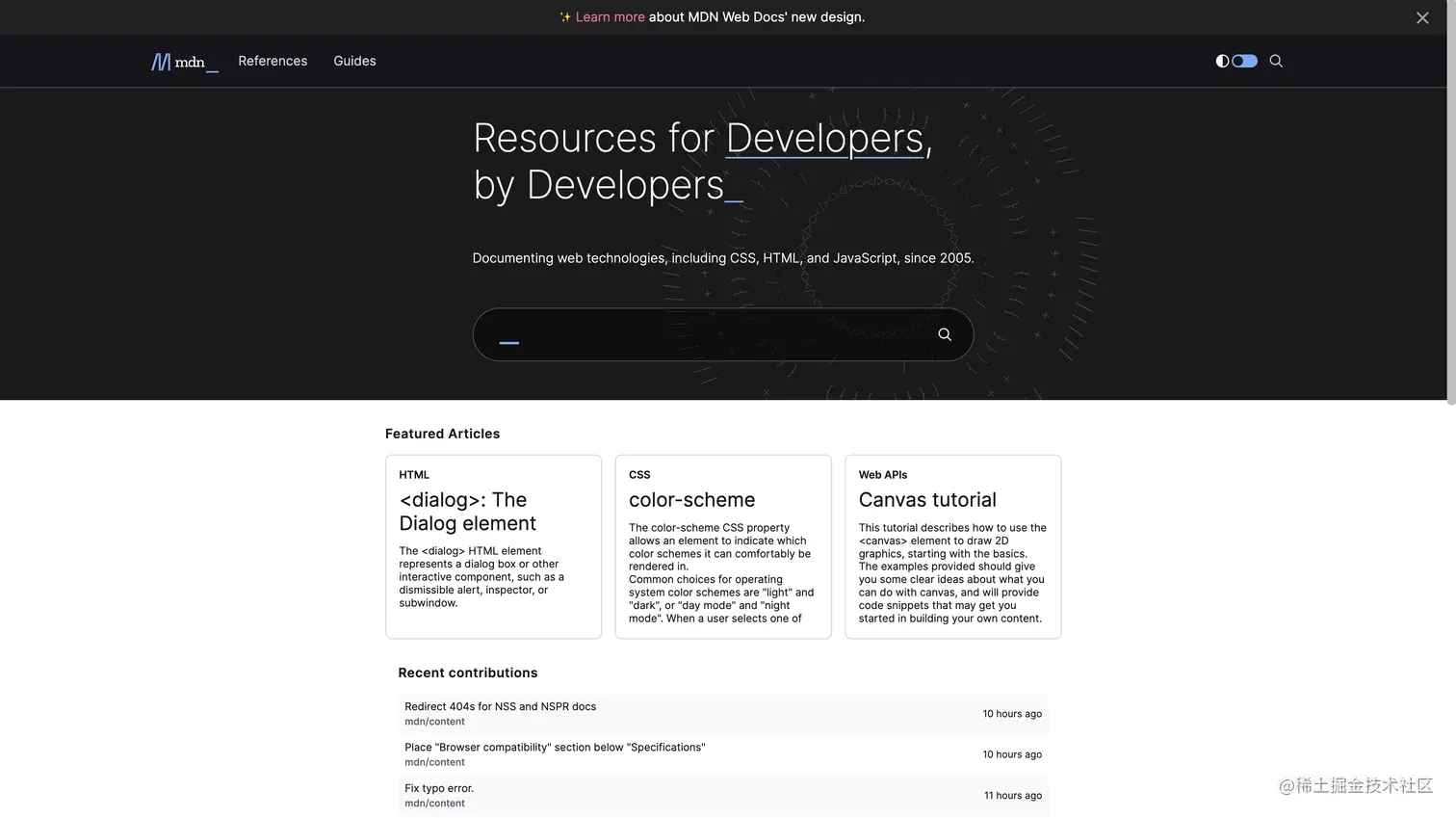This screenshot has width=1456, height=818.
Task: Focus the main hero search input field
Action: point(723,334)
